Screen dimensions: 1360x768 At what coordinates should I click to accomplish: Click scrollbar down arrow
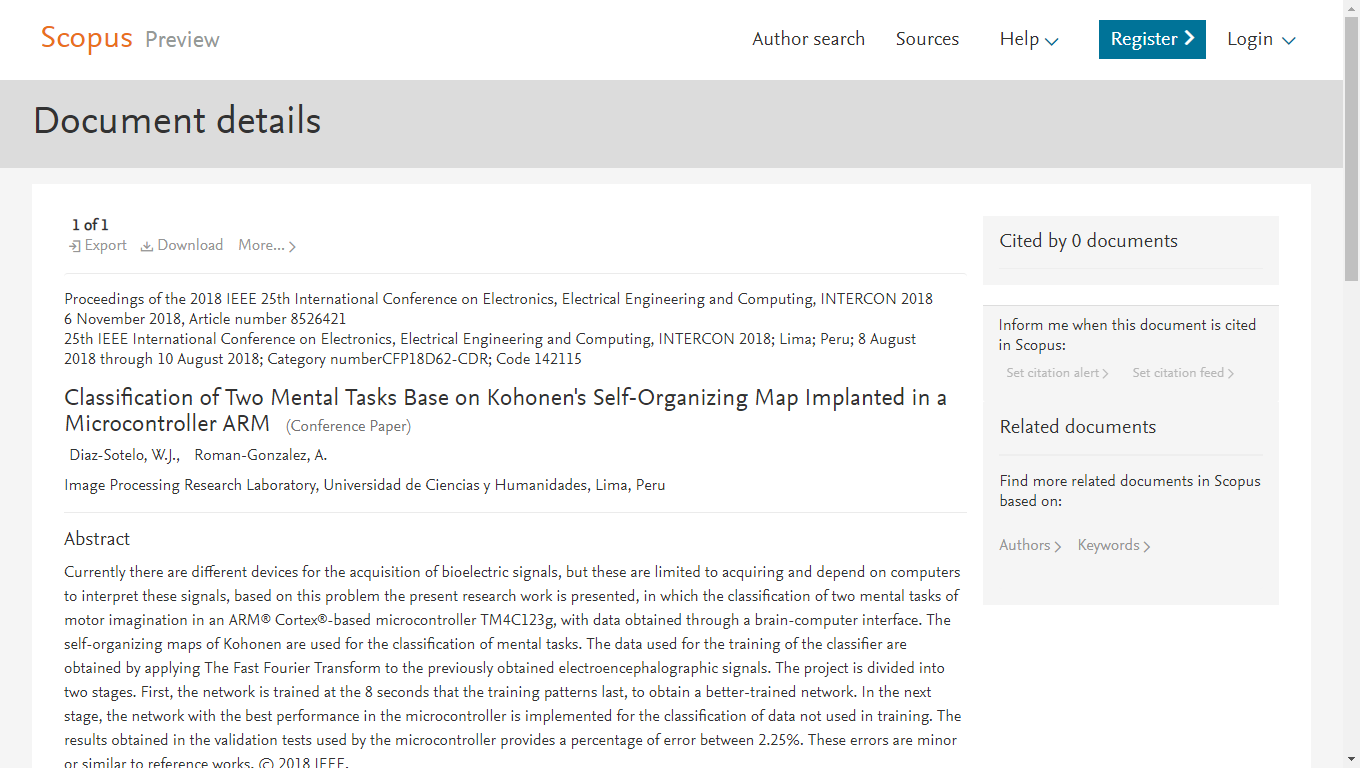[1351, 759]
